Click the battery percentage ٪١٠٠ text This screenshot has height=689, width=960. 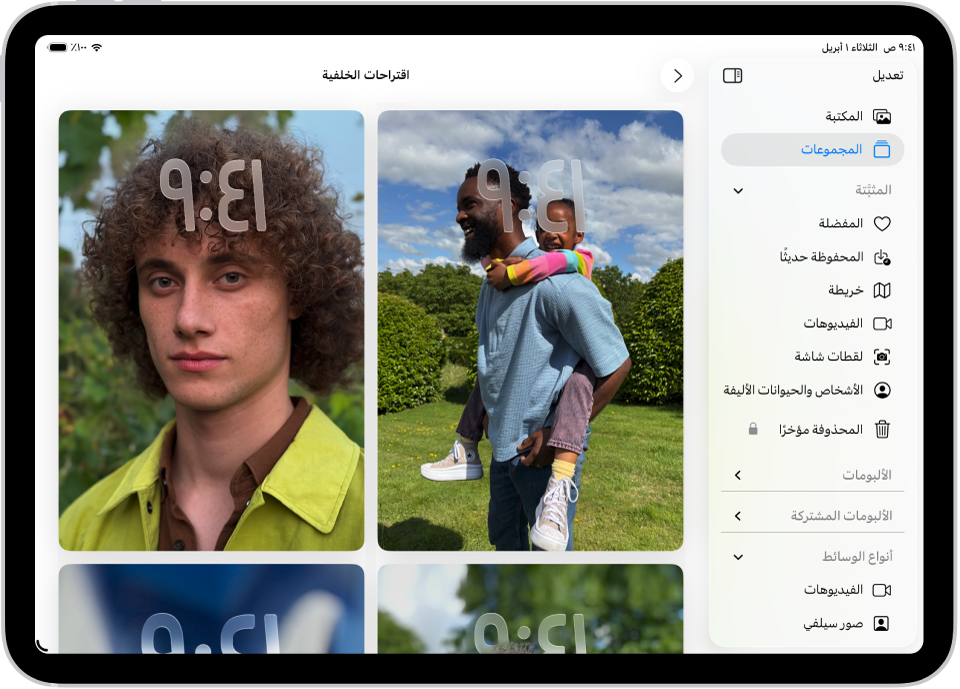pyautogui.click(x=78, y=47)
